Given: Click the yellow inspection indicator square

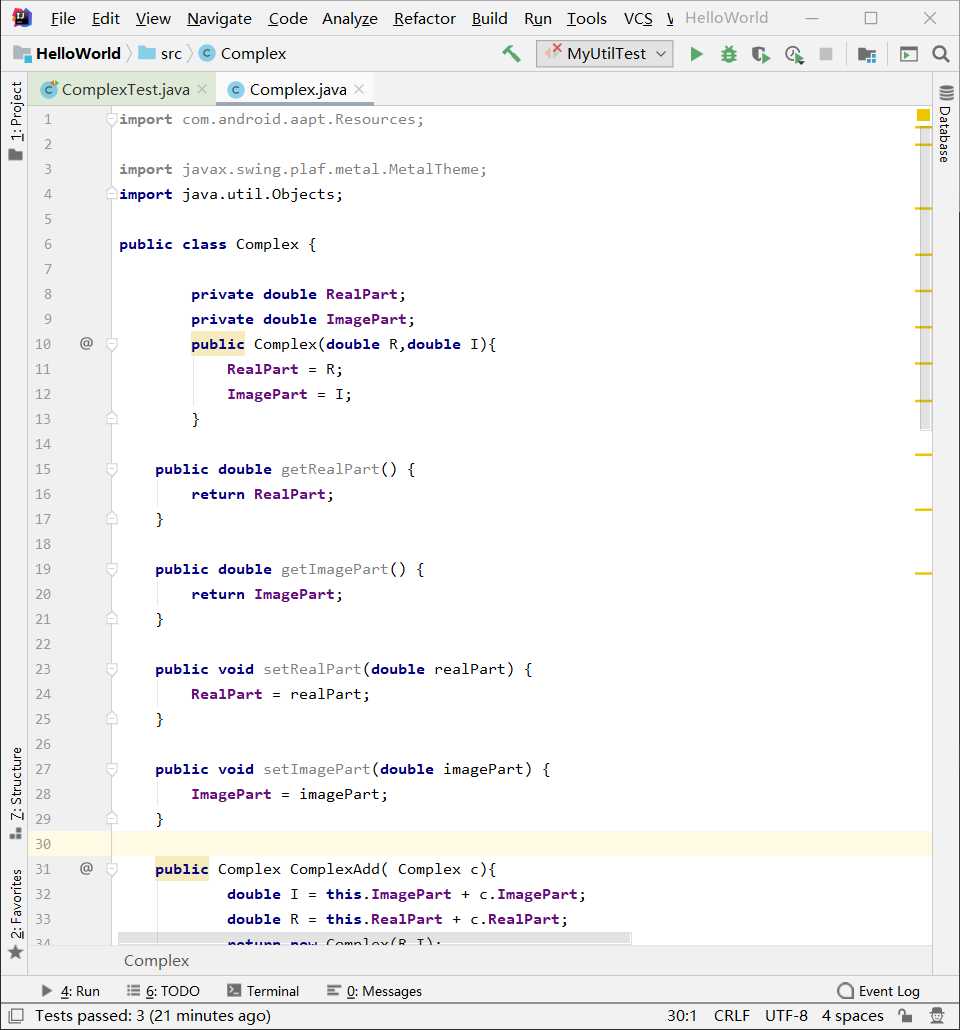Looking at the screenshot, I should 923,116.
